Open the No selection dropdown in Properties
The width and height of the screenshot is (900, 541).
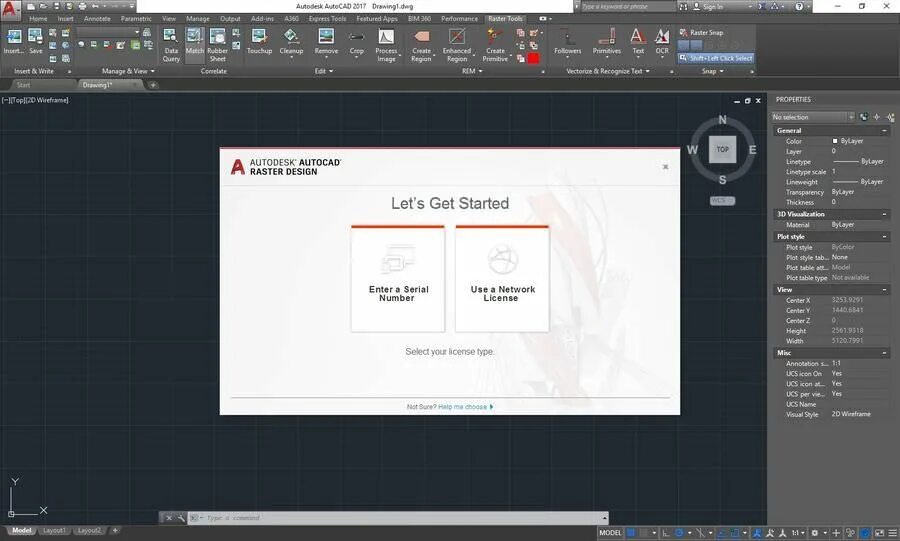[x=813, y=117]
